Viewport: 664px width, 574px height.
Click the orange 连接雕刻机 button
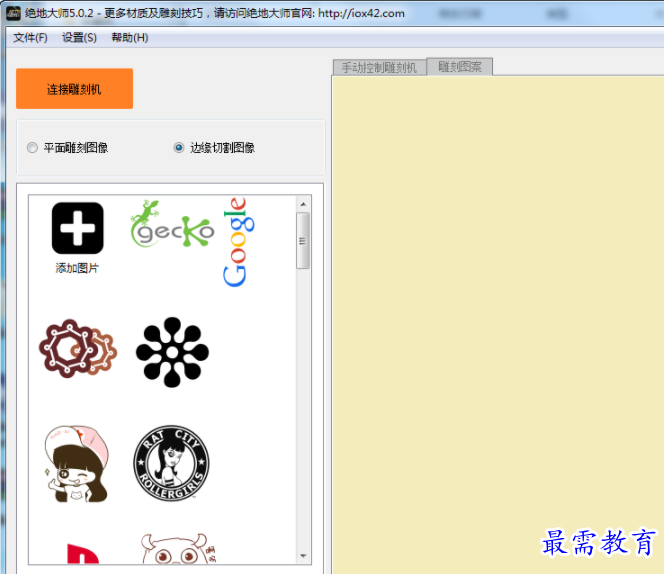click(x=75, y=89)
